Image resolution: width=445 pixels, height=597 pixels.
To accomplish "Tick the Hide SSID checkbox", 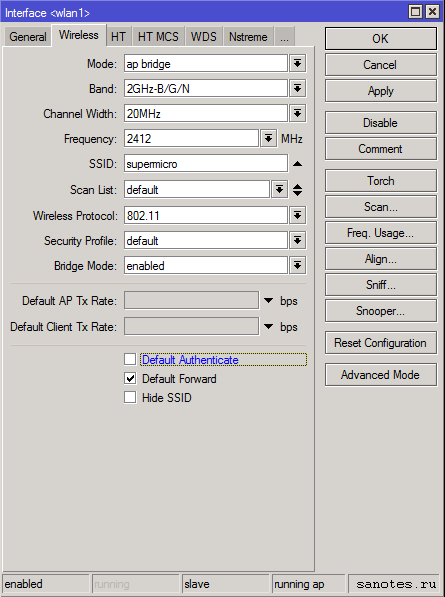I will [130, 397].
